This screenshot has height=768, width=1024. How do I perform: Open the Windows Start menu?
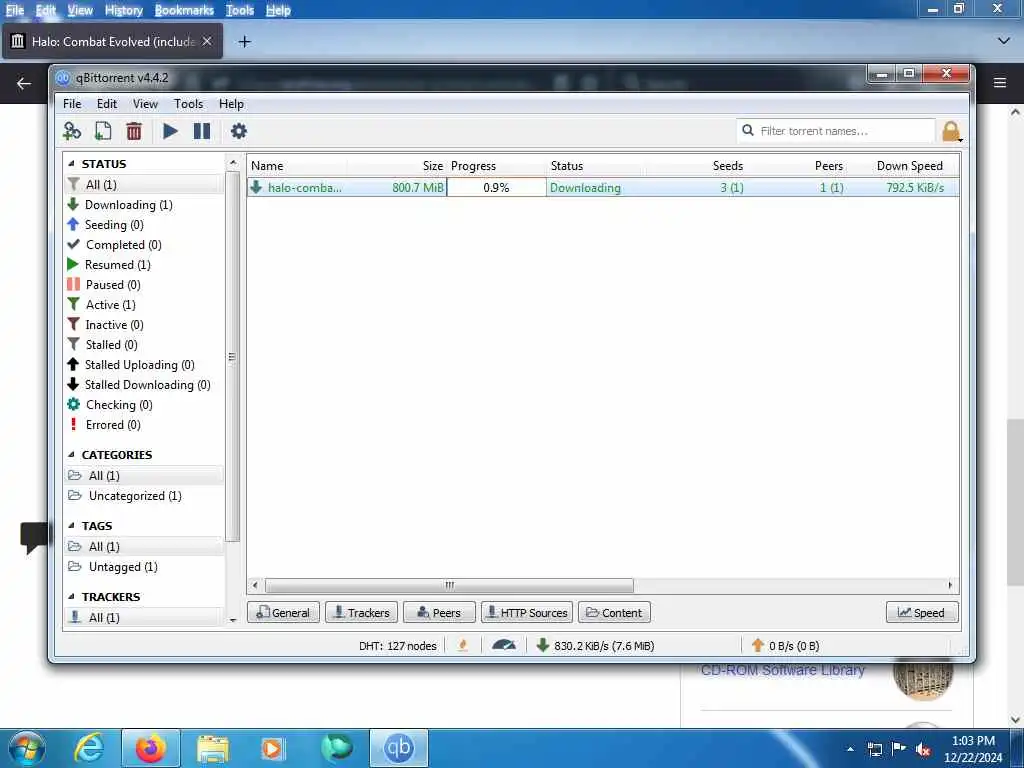coord(27,748)
